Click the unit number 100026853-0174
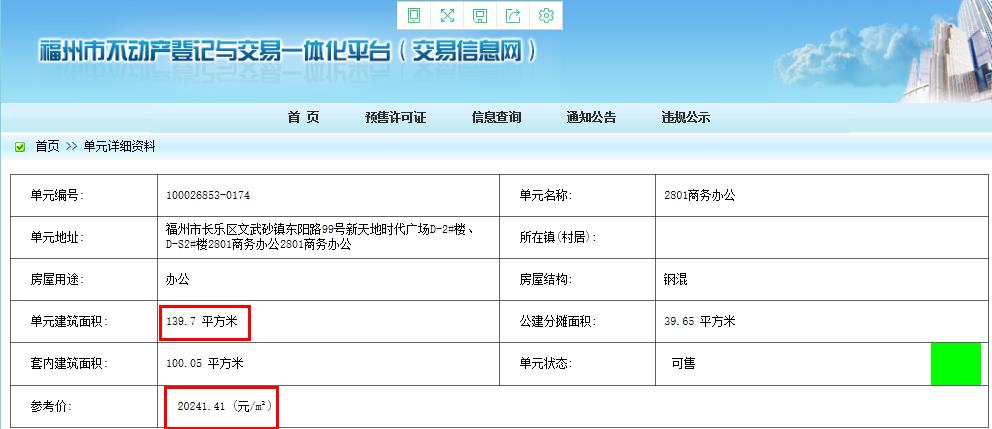Viewport: 992px width, 429px height. coord(208,196)
